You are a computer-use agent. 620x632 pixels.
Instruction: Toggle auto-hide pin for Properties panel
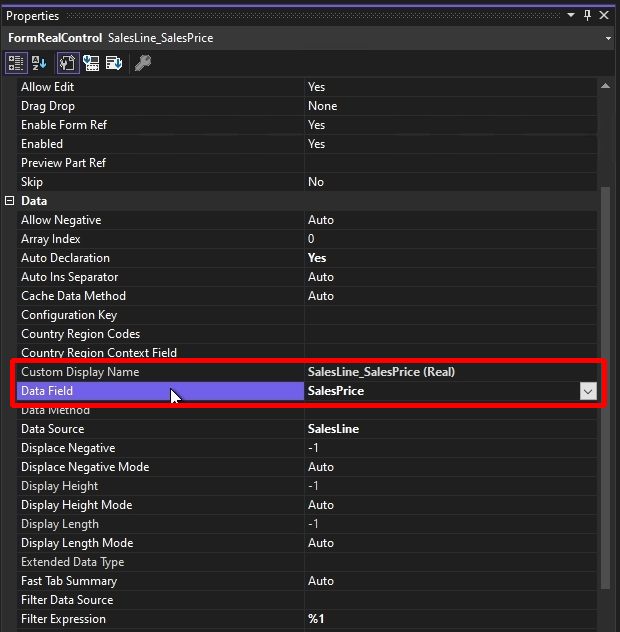589,15
